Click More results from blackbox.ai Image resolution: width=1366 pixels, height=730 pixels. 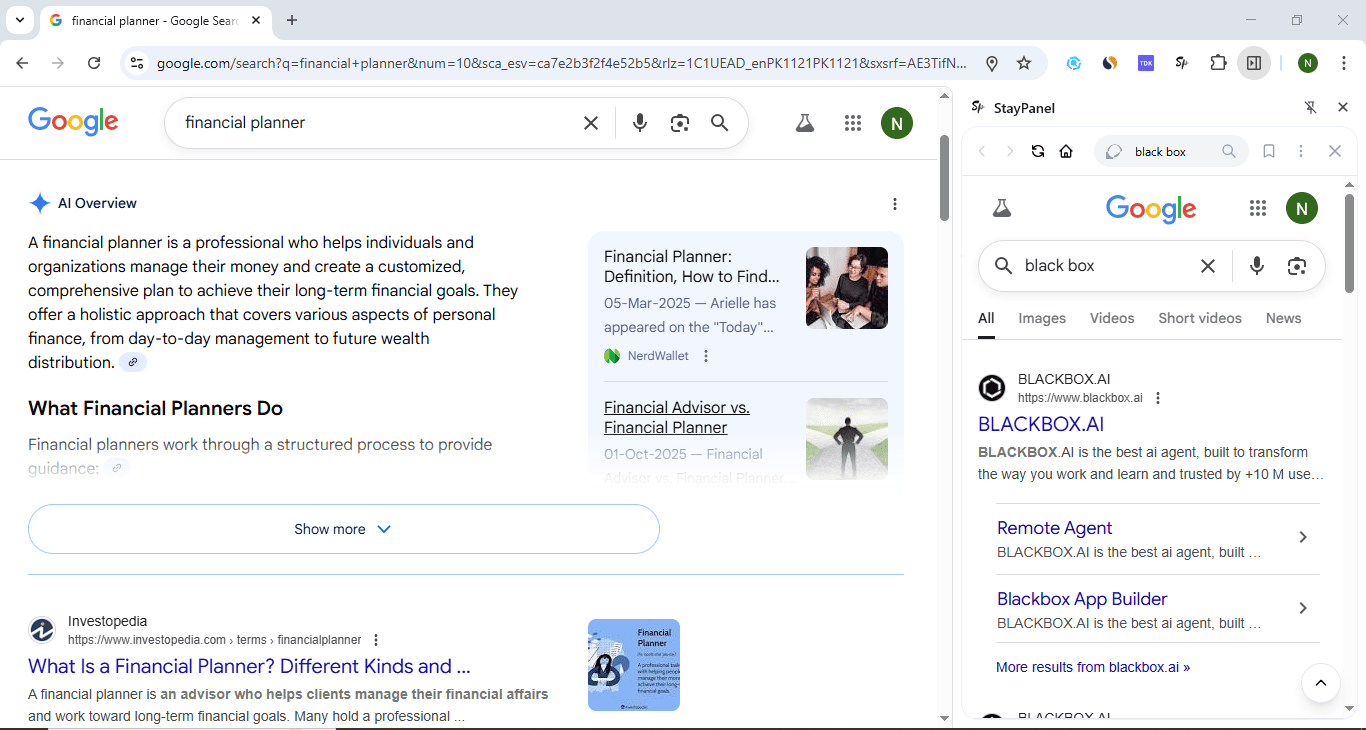(1092, 666)
